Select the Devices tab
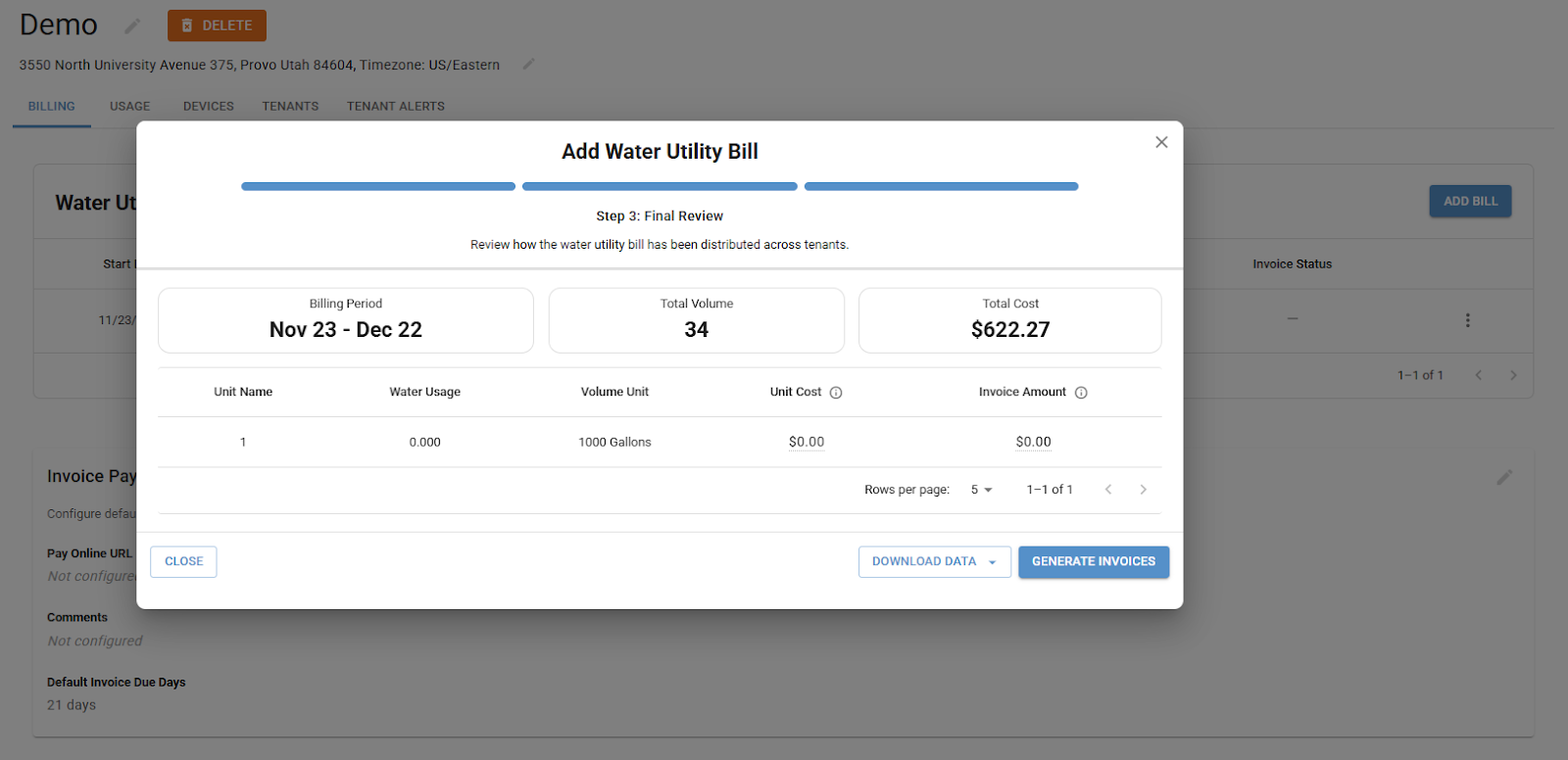This screenshot has width=1568, height=760. [x=208, y=107]
